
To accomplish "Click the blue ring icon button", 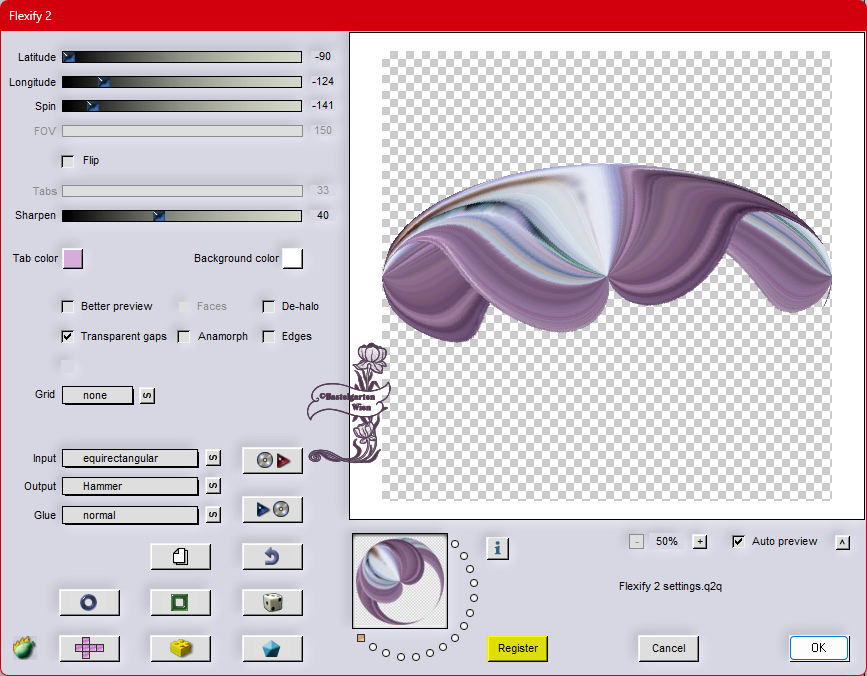I will tap(89, 602).
